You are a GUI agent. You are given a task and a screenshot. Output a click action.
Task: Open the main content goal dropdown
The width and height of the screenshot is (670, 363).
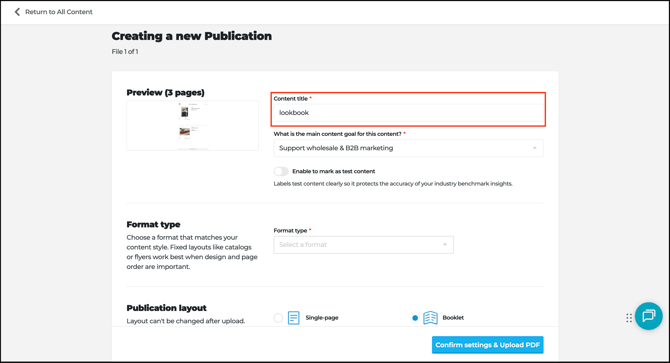[408, 148]
